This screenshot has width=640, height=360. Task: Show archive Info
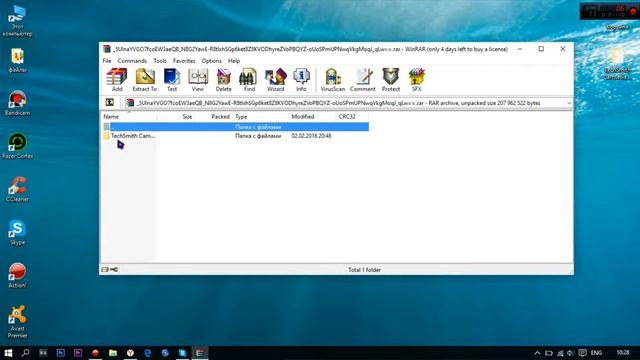[301, 80]
